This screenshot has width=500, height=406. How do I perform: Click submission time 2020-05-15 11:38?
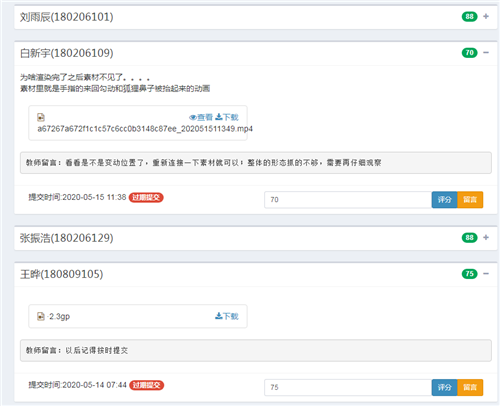(x=77, y=197)
